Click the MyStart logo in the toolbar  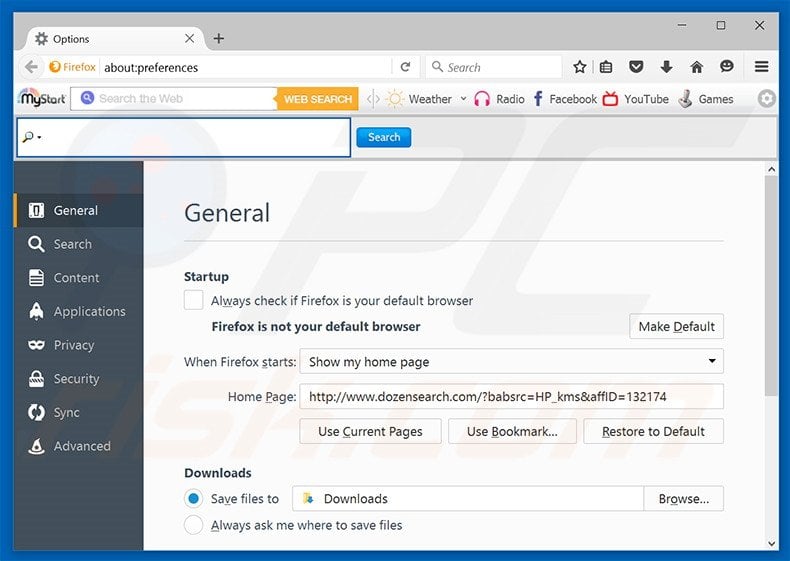point(42,98)
